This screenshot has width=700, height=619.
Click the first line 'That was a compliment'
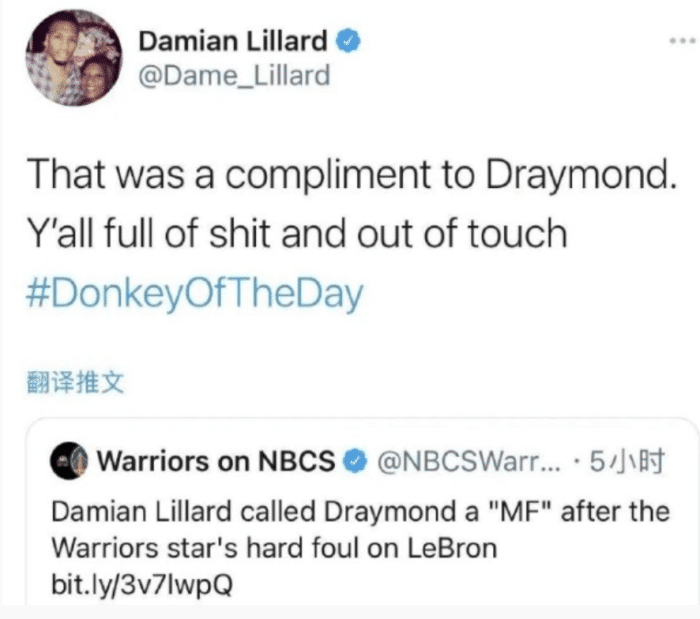[x=352, y=174]
